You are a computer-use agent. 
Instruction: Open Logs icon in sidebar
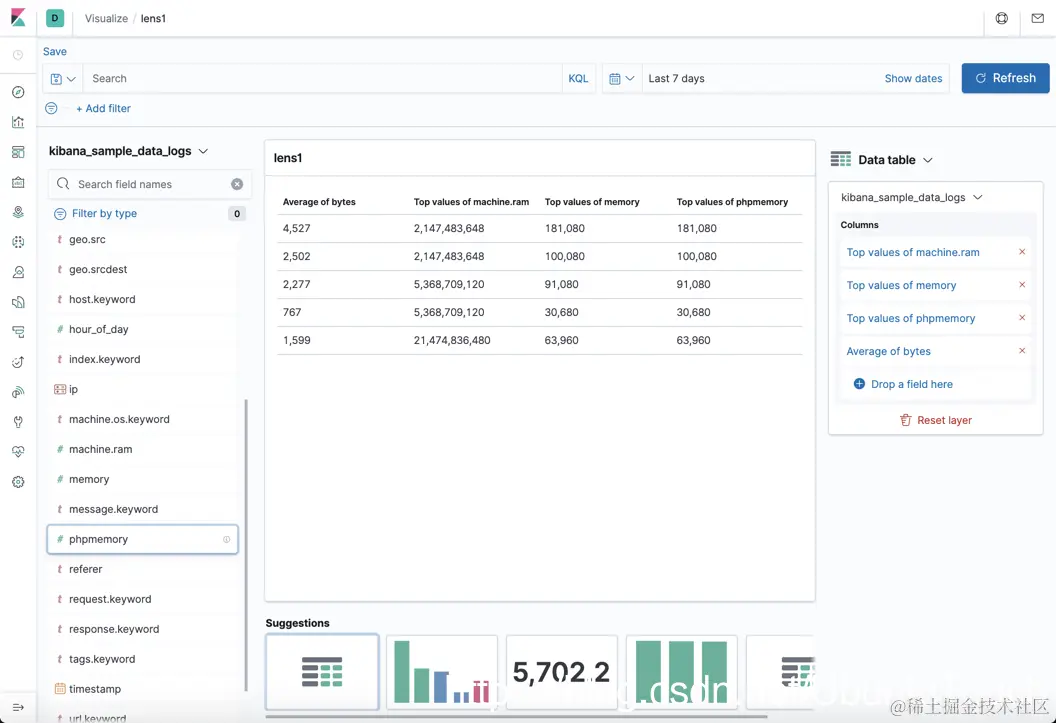tap(18, 302)
